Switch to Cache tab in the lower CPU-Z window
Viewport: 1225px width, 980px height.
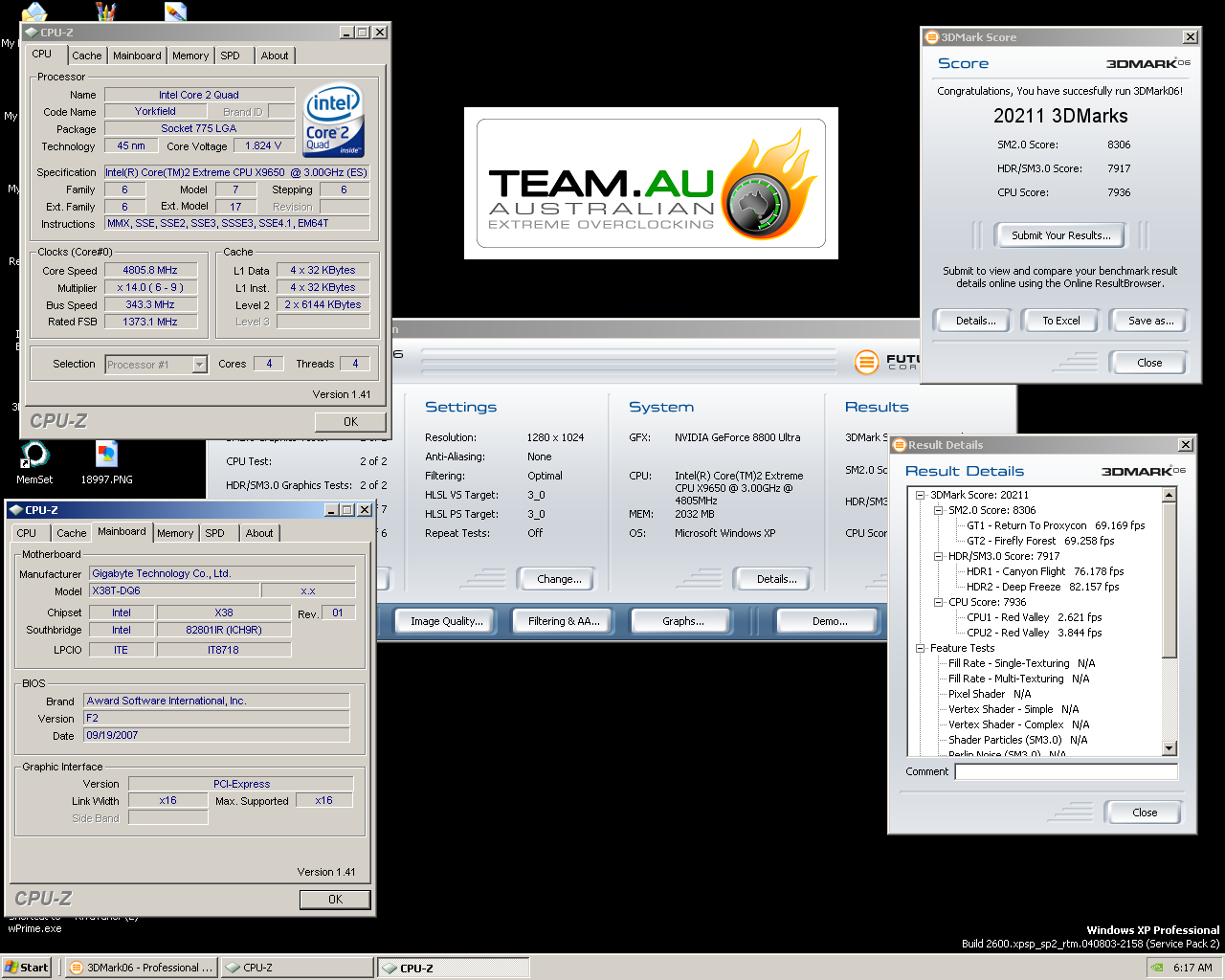click(x=71, y=533)
